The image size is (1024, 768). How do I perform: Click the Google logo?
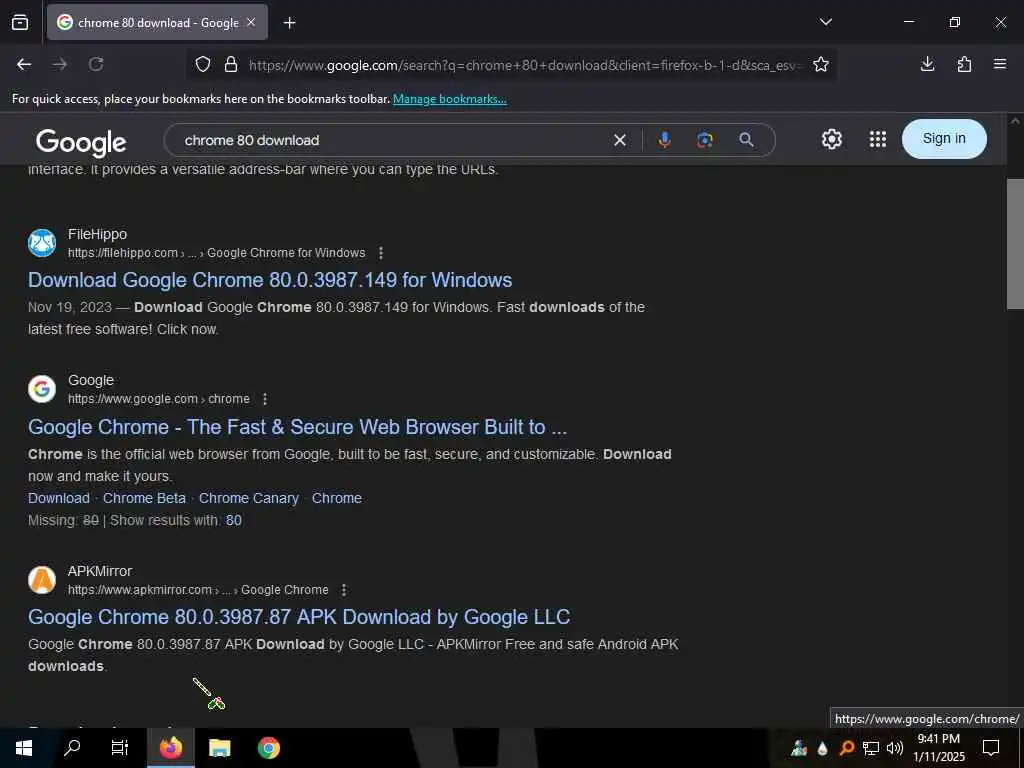point(81,142)
